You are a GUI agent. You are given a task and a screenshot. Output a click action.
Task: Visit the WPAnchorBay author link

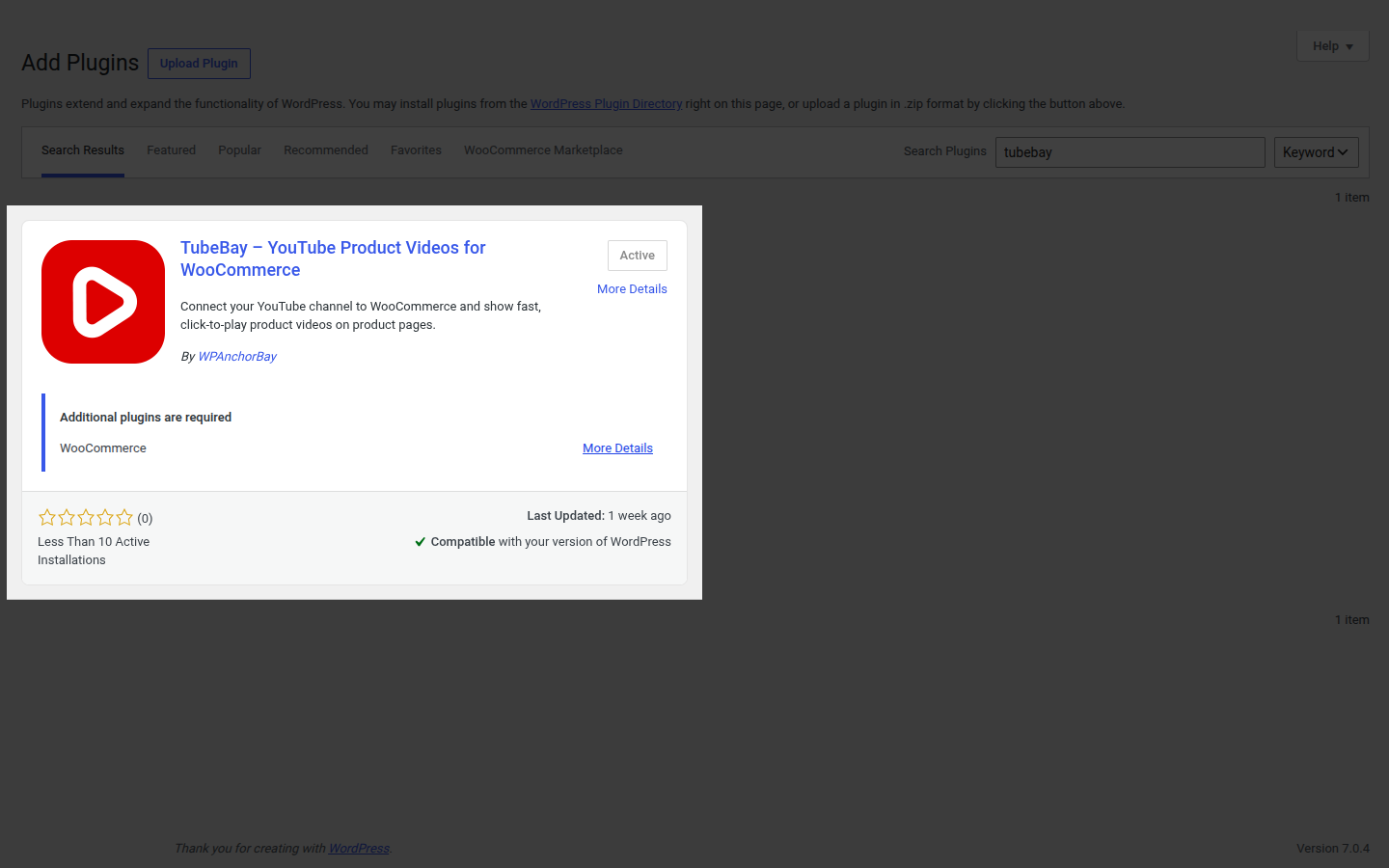pyautogui.click(x=237, y=357)
